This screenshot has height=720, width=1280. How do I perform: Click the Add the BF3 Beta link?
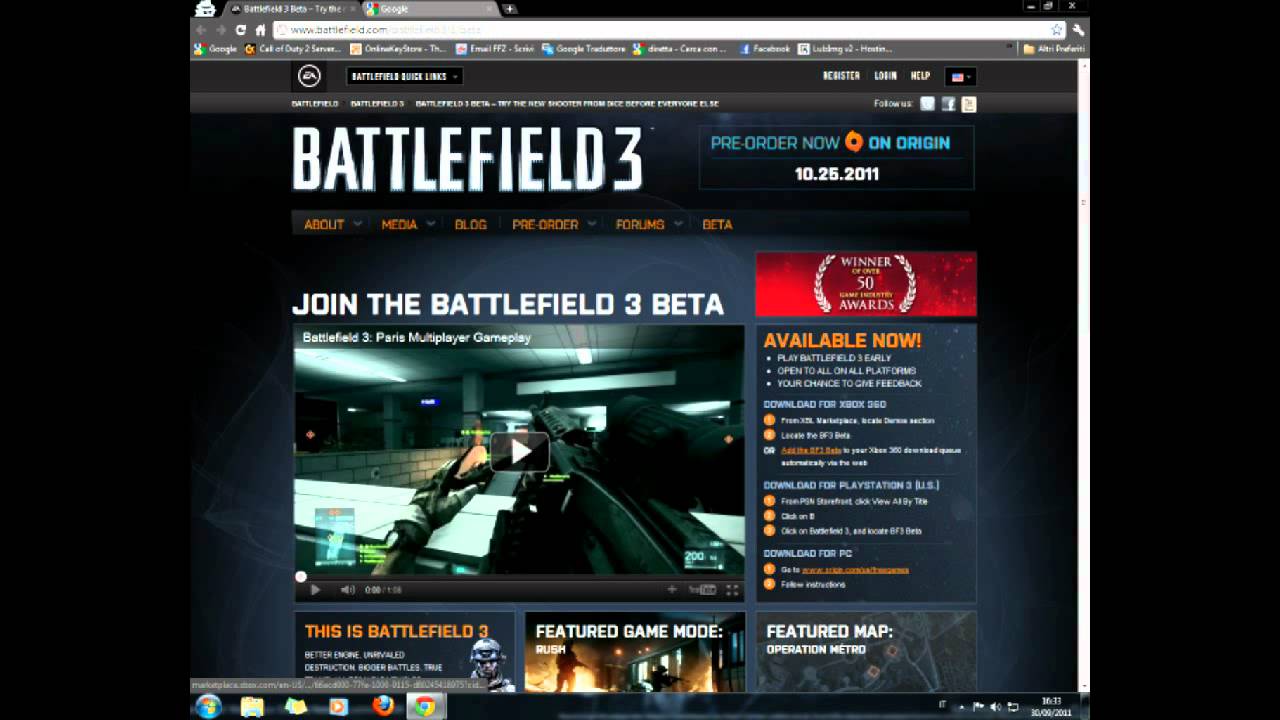(x=811, y=450)
